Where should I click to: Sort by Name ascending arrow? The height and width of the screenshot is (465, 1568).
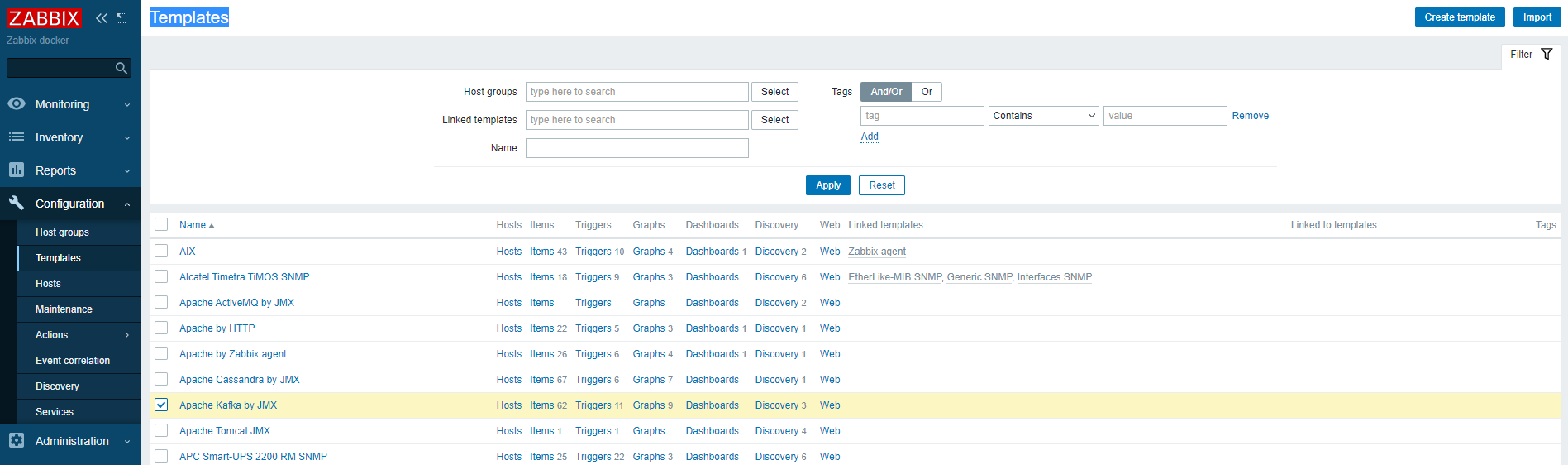(x=212, y=226)
